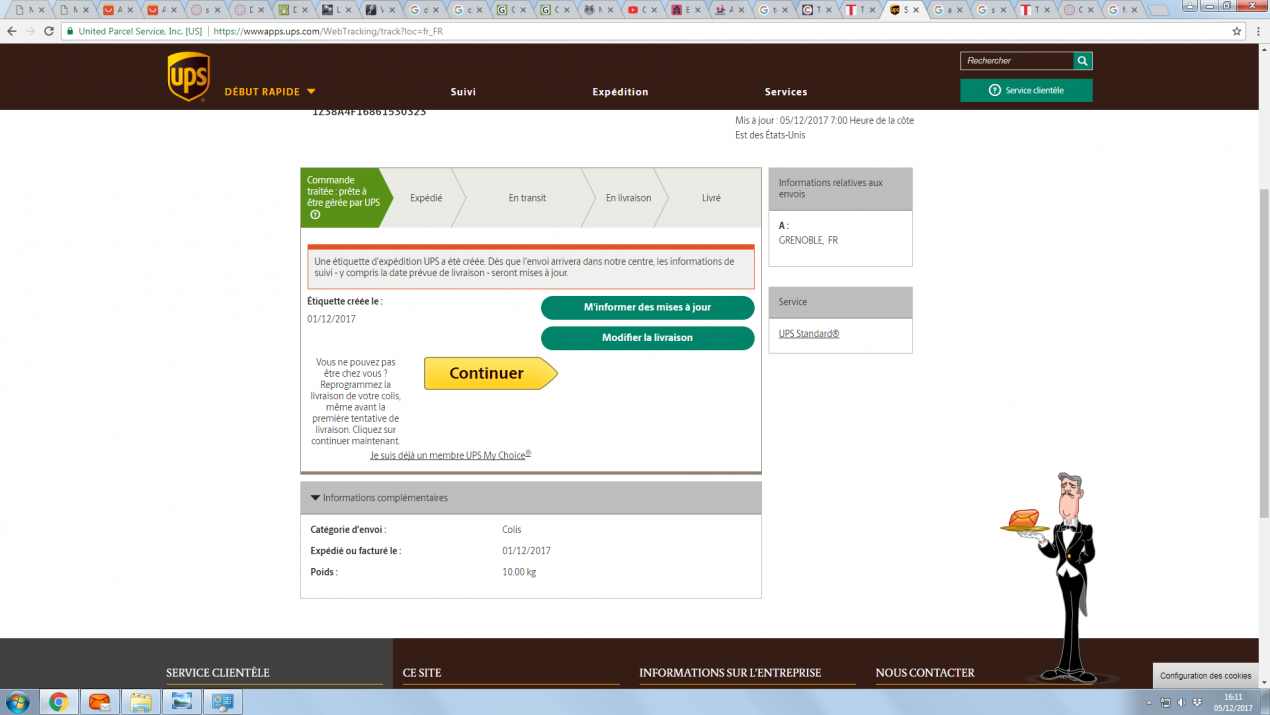The height and width of the screenshot is (715, 1270).
Task: Click the browser address bar URL
Action: pos(328,31)
